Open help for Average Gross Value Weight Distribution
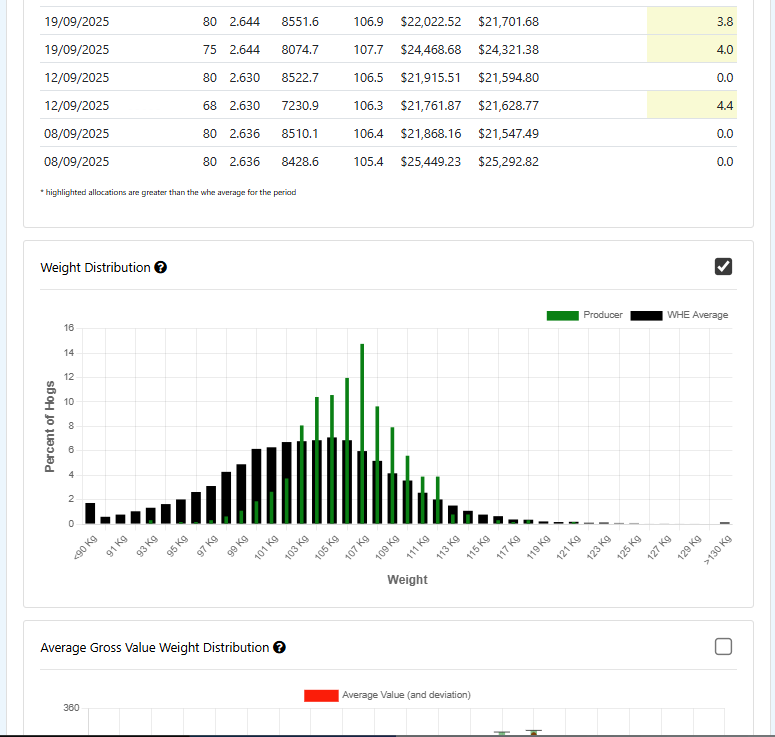This screenshot has height=737, width=775. 280,648
